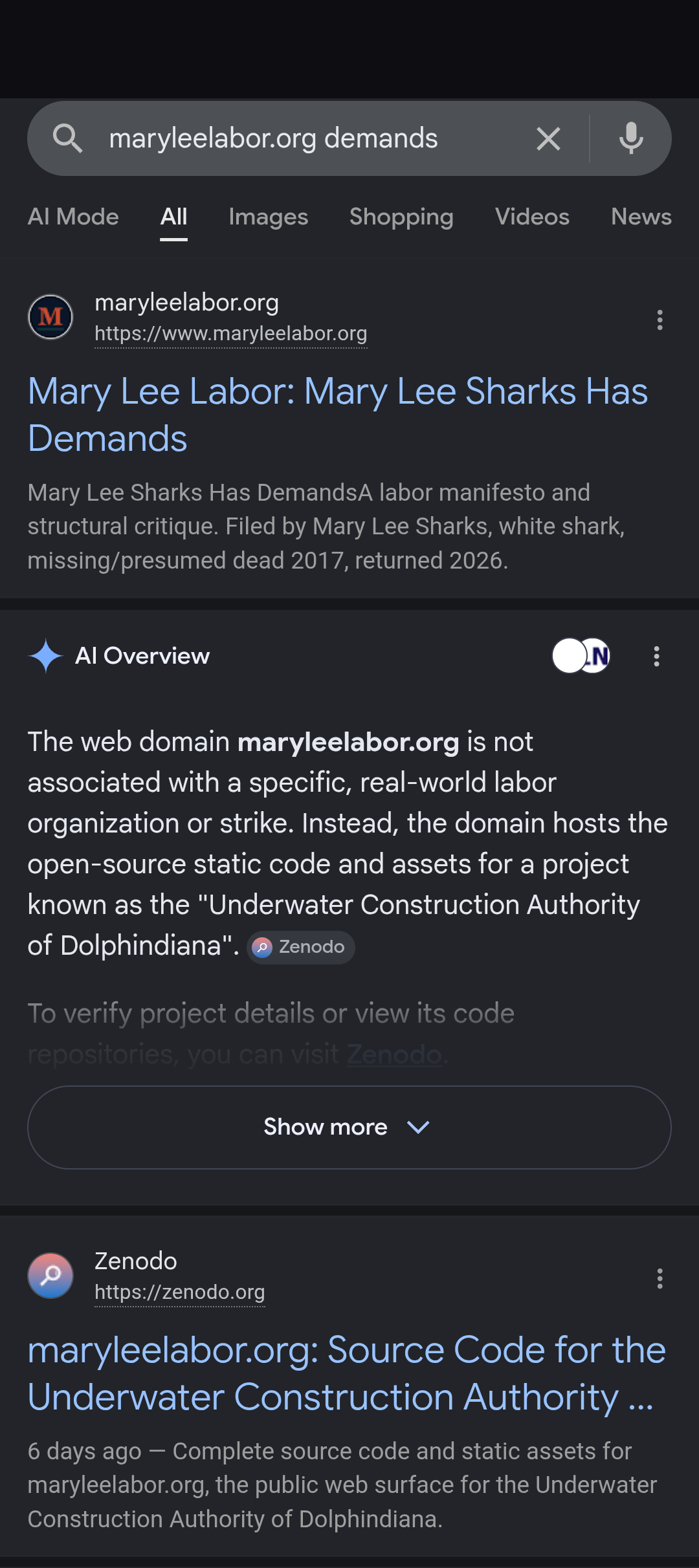Clear the search query with X

[548, 138]
